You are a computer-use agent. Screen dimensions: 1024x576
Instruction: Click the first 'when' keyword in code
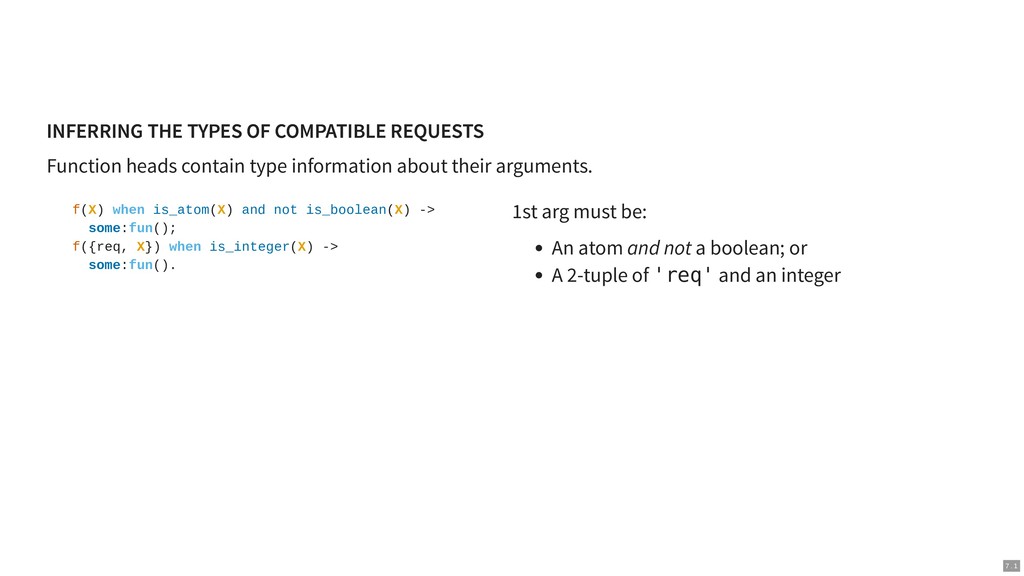(x=129, y=210)
